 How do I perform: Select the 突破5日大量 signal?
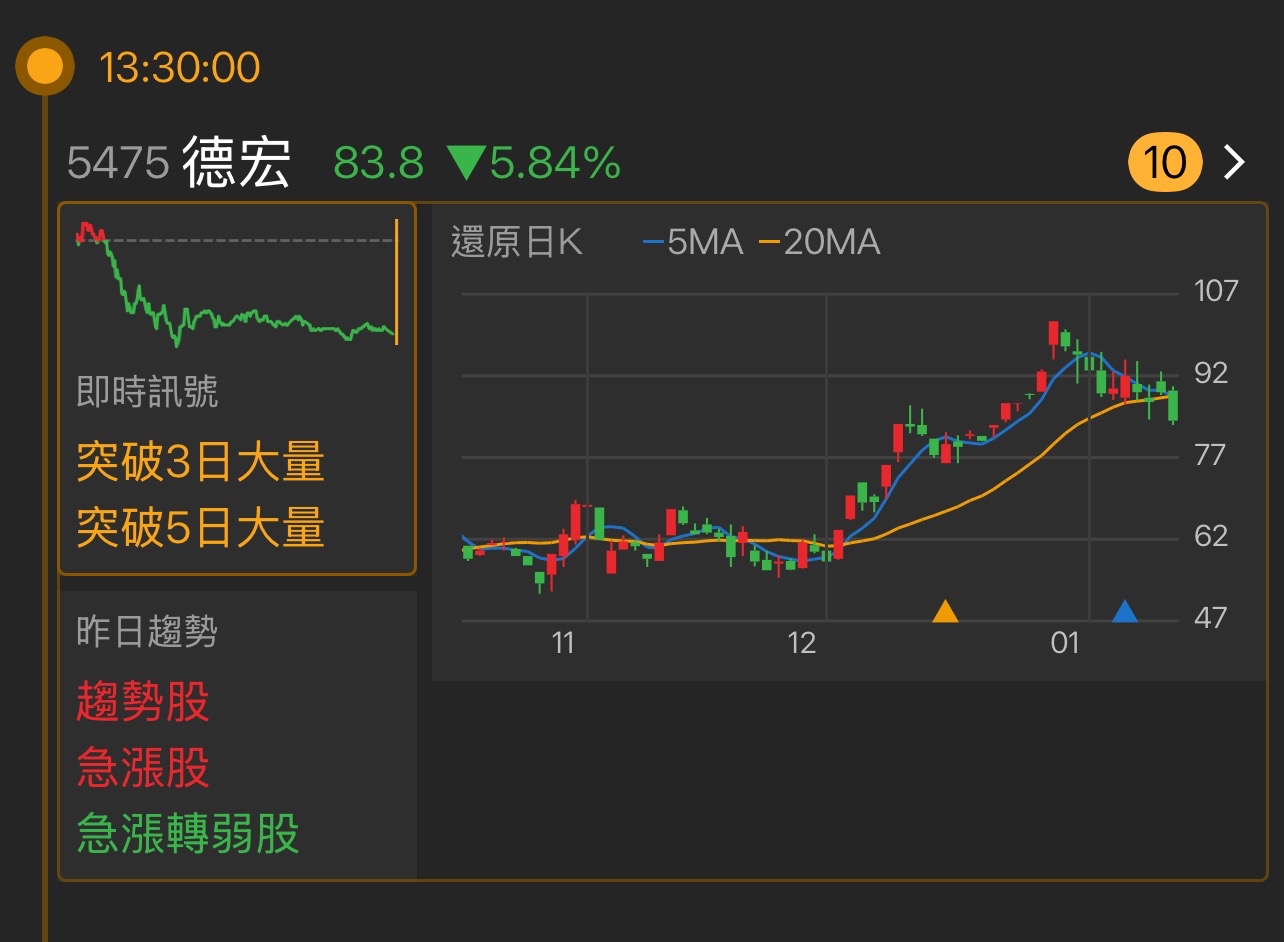(201, 526)
